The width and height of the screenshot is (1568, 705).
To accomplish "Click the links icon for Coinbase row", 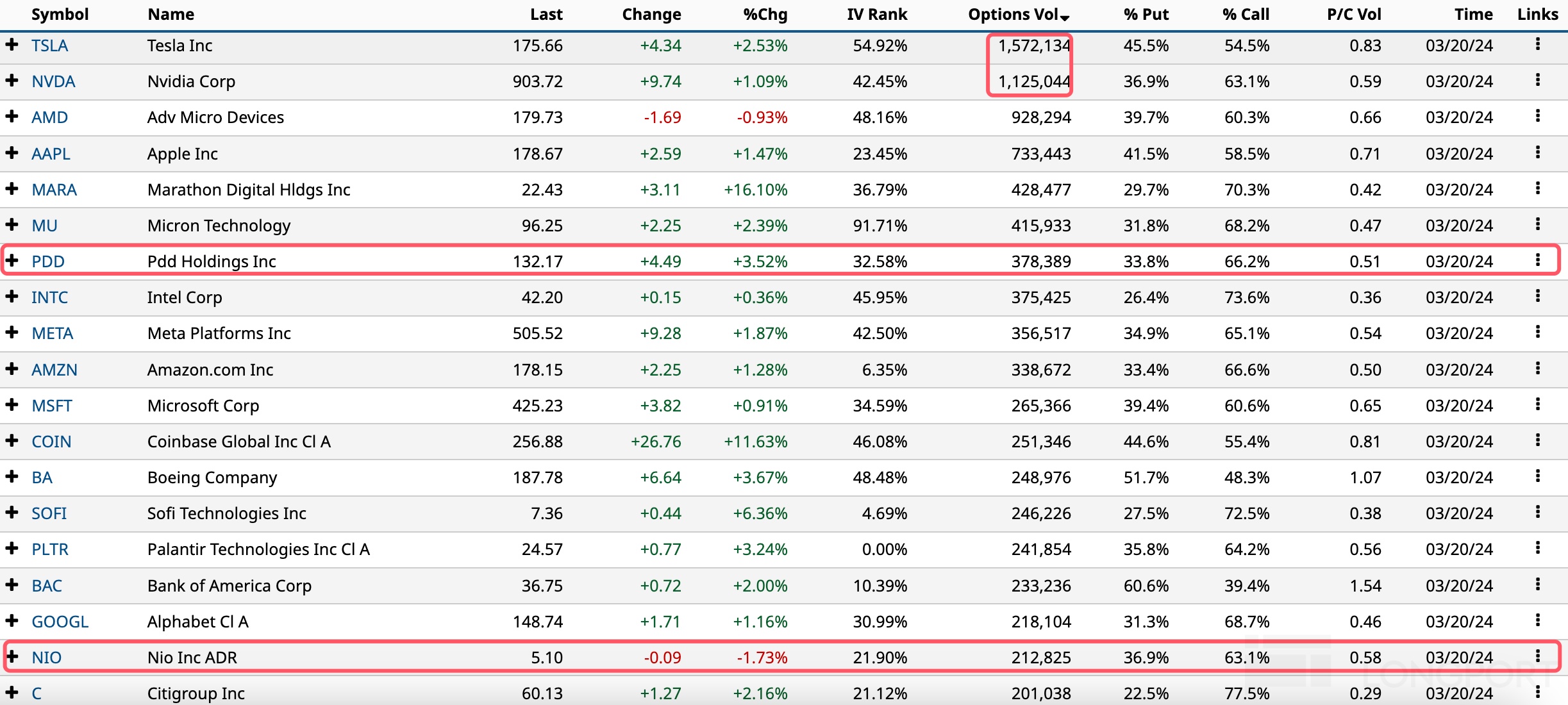I will (1537, 440).
